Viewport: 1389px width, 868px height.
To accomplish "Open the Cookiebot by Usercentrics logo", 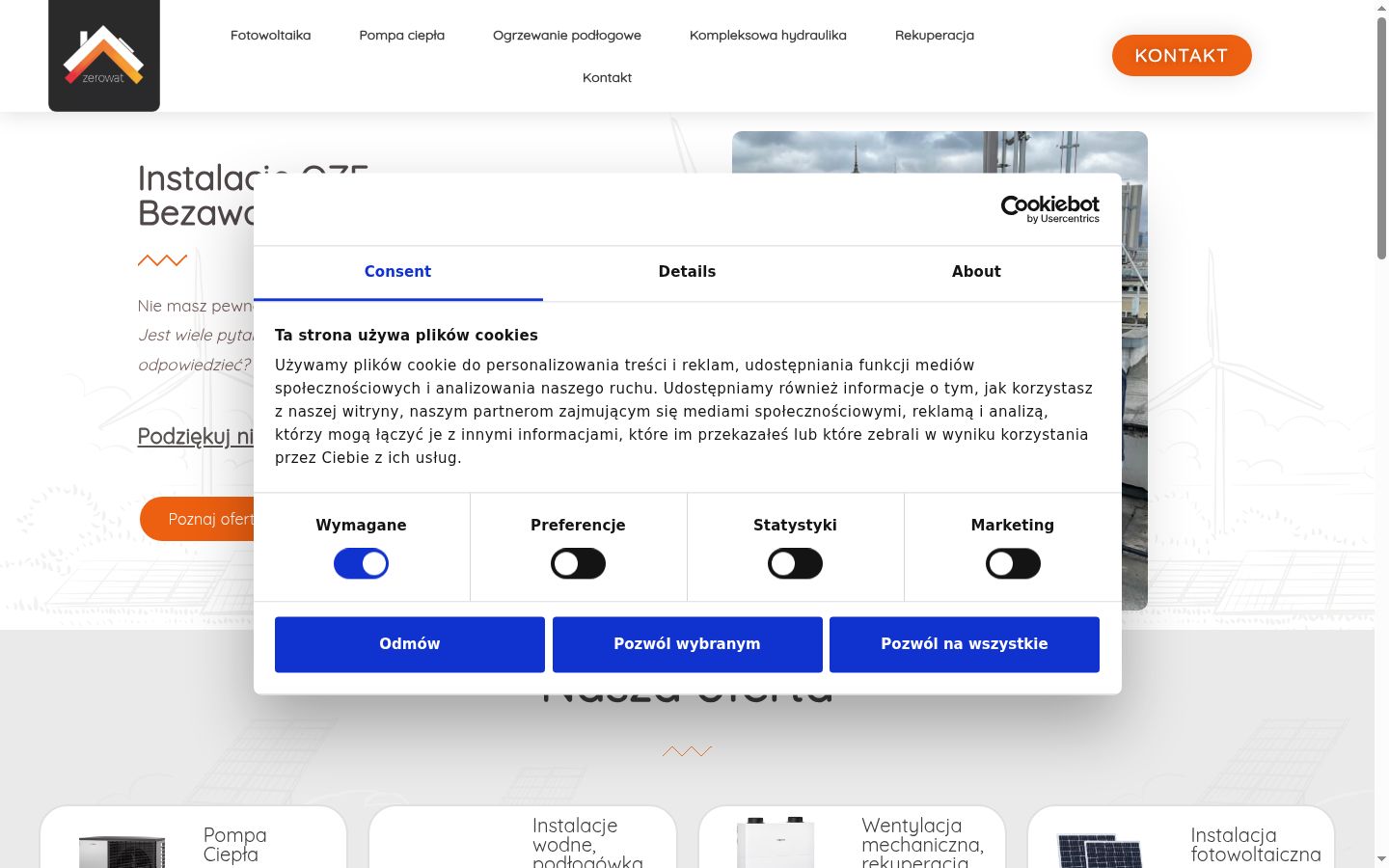I will pyautogui.click(x=1050, y=209).
